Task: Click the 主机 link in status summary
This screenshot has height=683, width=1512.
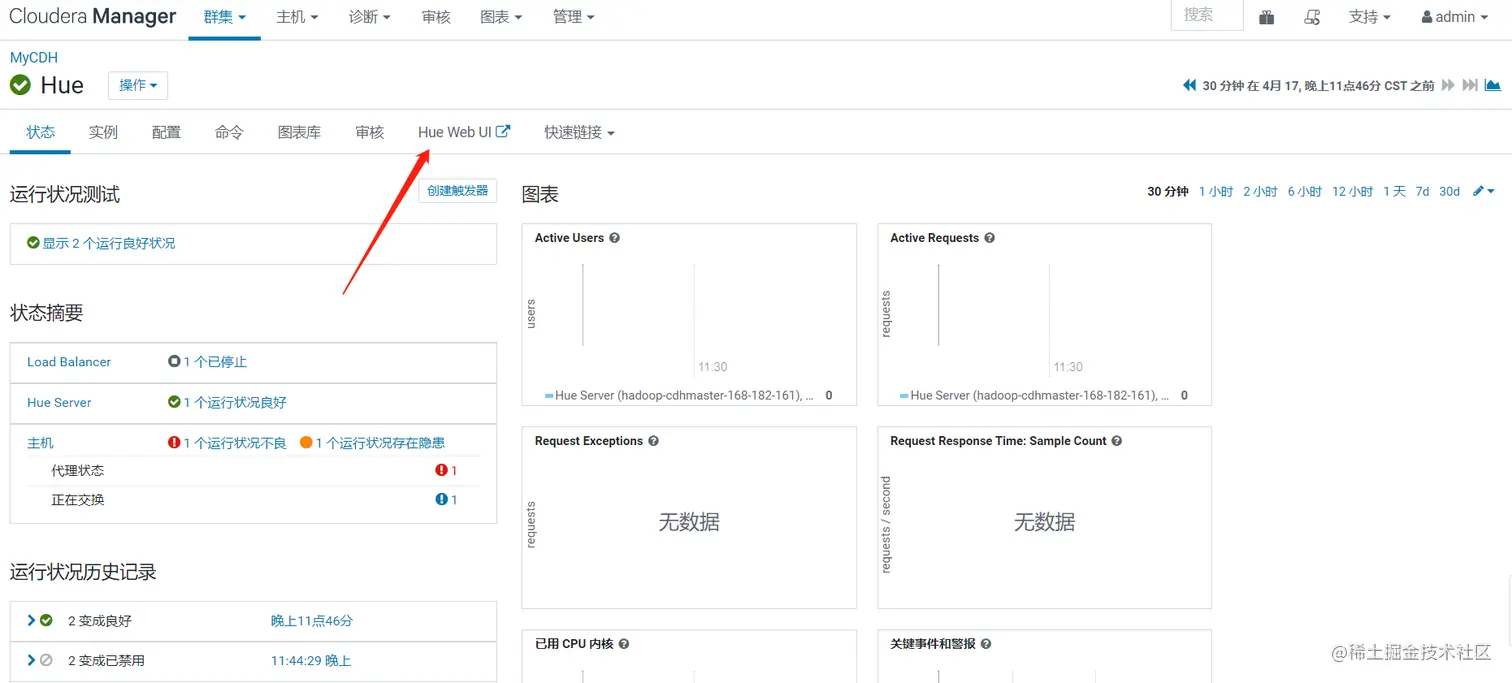Action: [40, 443]
